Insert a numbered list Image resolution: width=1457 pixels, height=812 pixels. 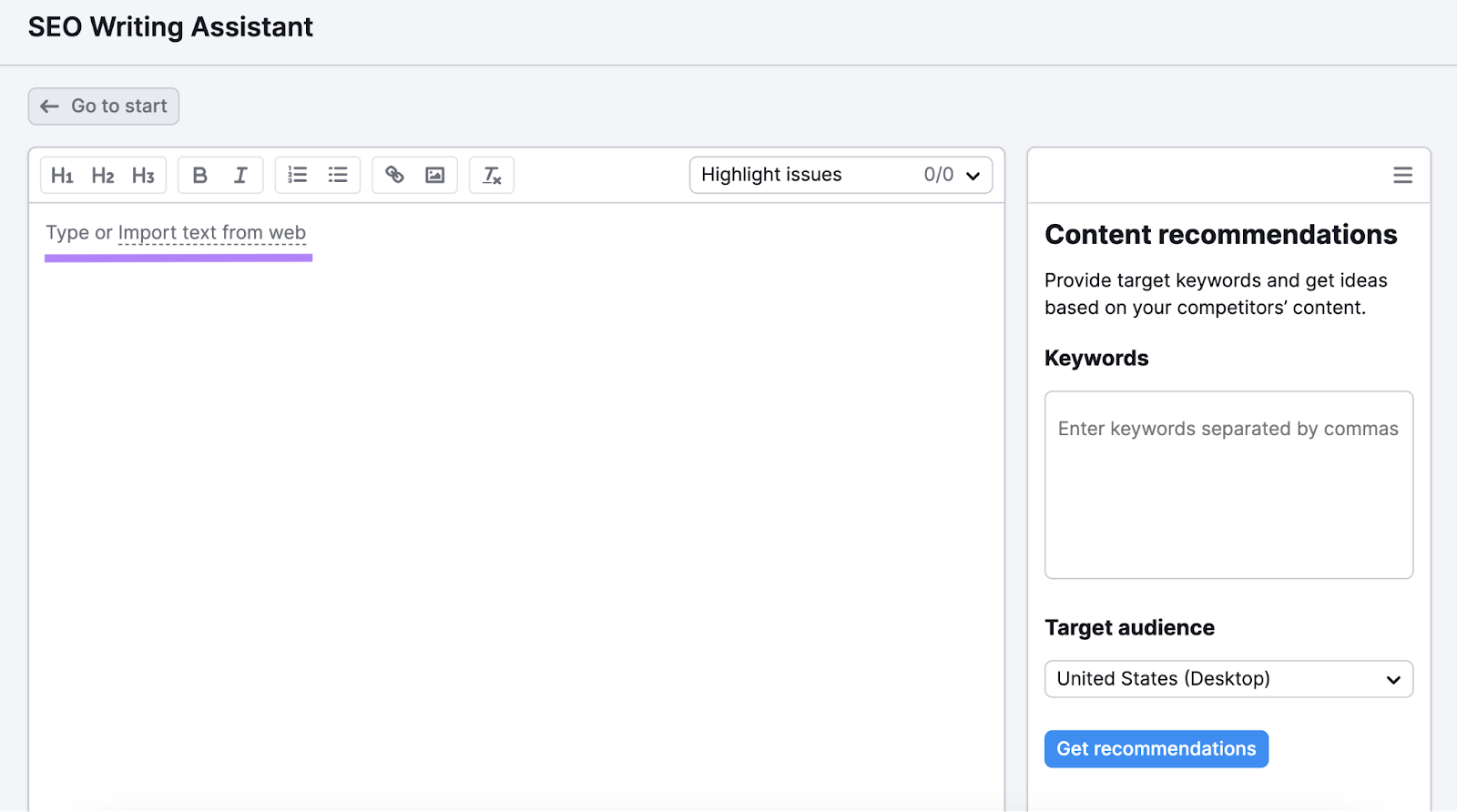(x=298, y=175)
